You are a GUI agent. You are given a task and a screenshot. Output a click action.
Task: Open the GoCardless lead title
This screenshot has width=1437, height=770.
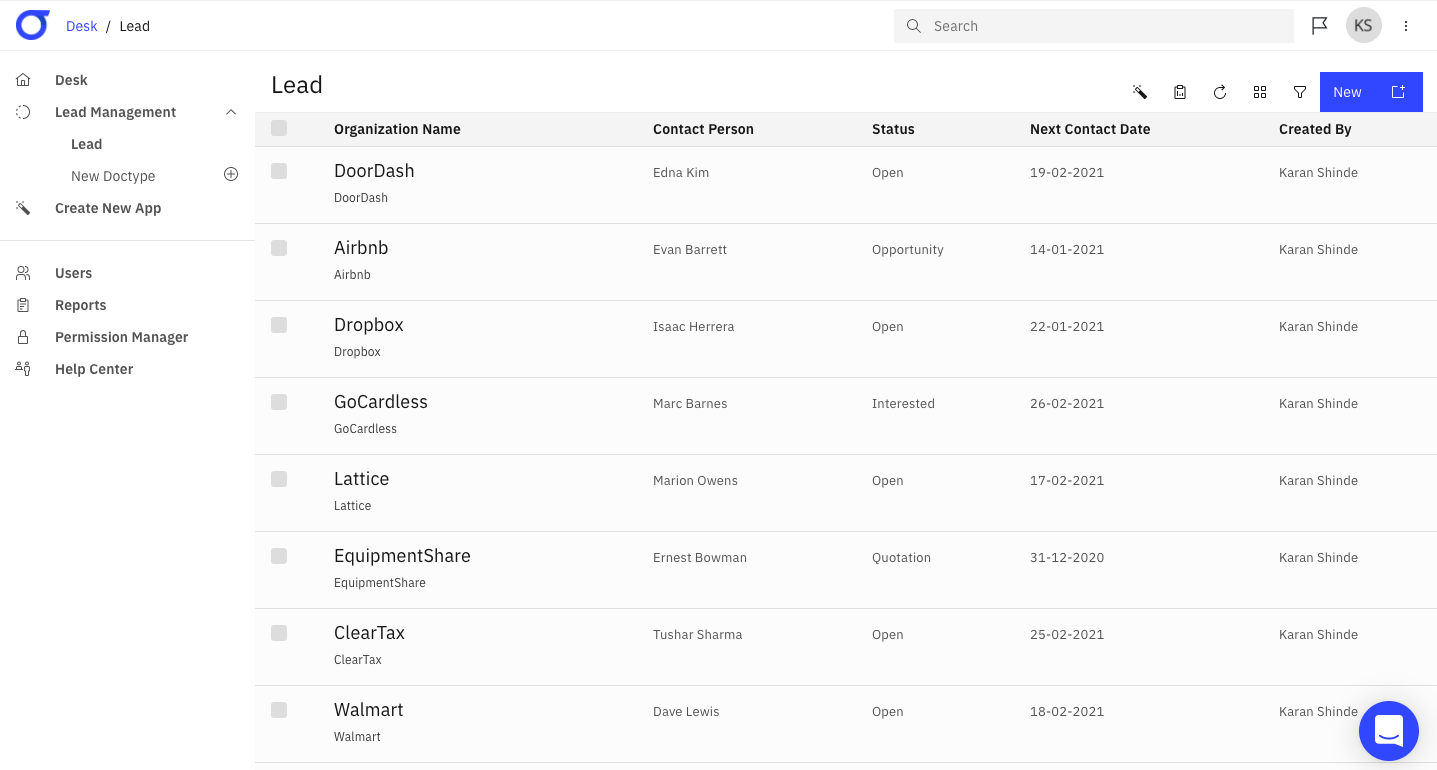click(x=381, y=402)
